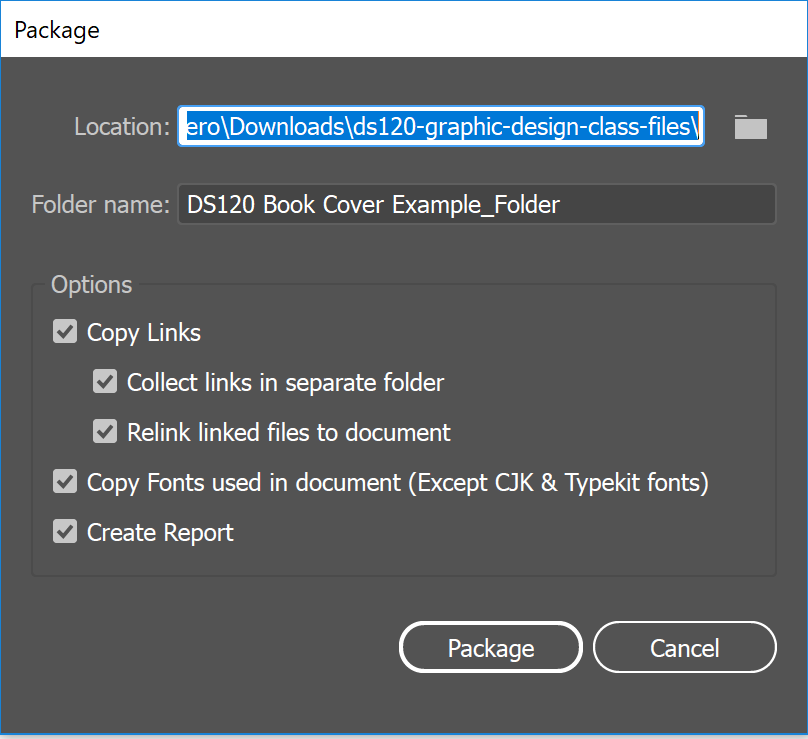Toggle Relink linked files to document
This screenshot has width=808, height=739.
(105, 431)
